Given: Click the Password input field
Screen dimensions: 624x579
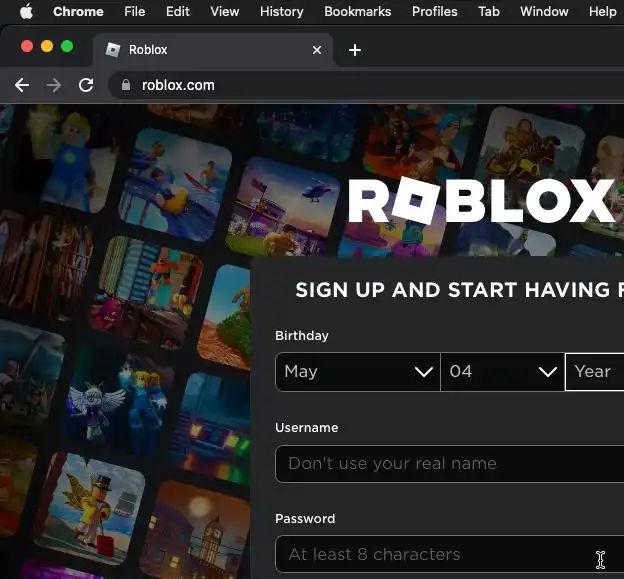Looking at the screenshot, I should pos(450,554).
